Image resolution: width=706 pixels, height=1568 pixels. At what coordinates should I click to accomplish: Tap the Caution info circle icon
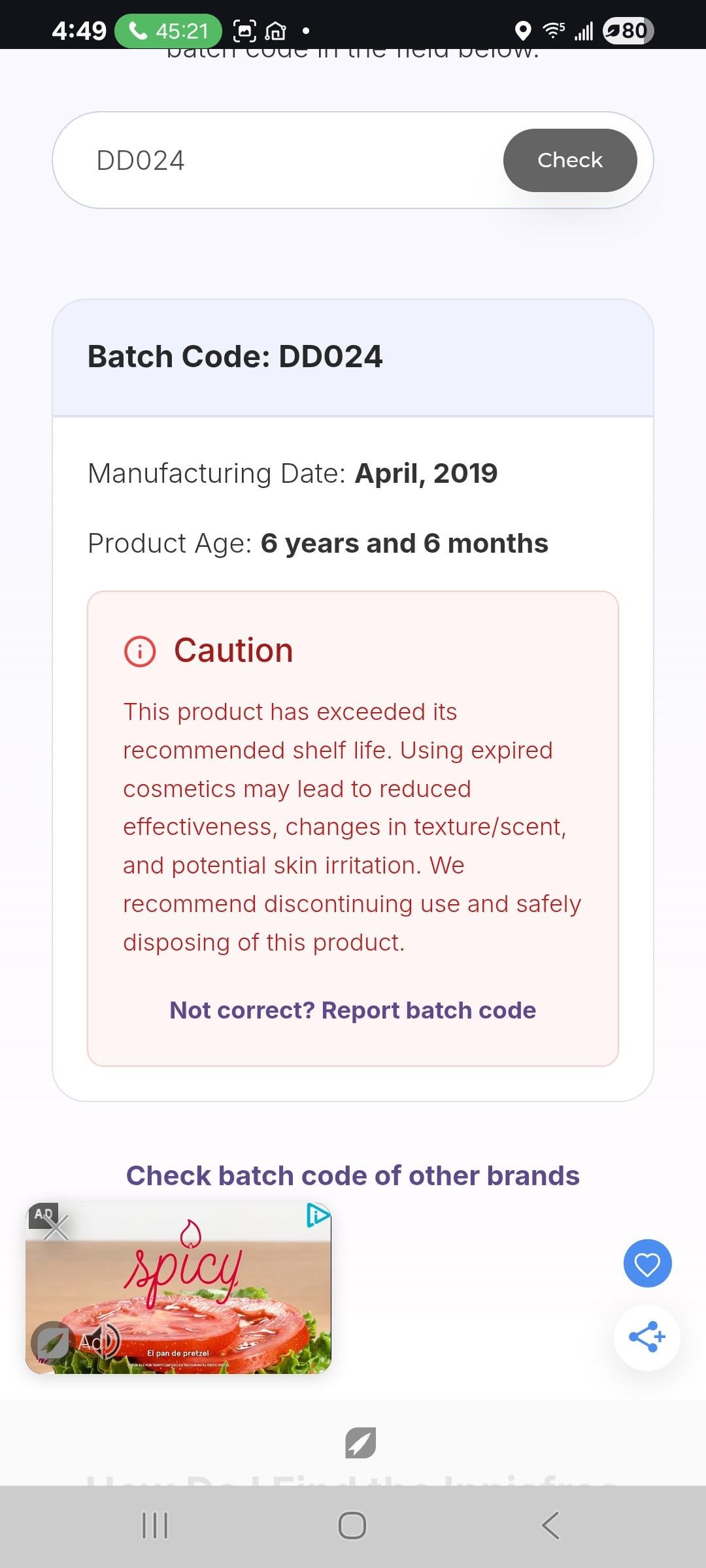[x=140, y=651]
